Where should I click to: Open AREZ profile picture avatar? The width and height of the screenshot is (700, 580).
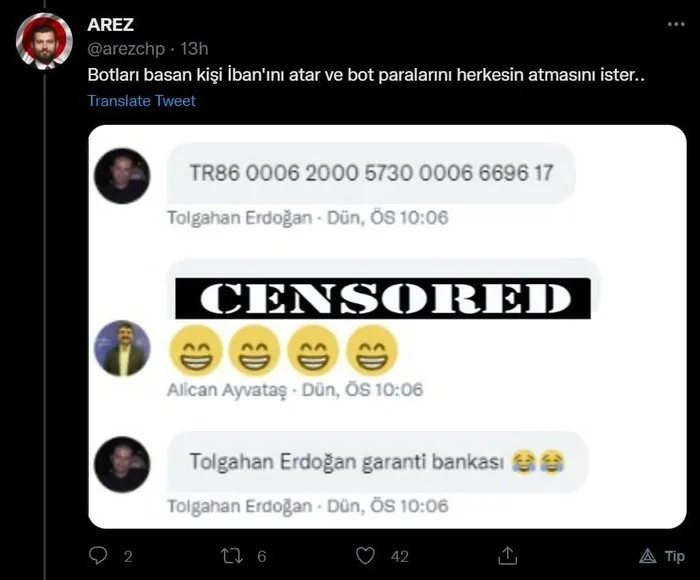[x=44, y=41]
